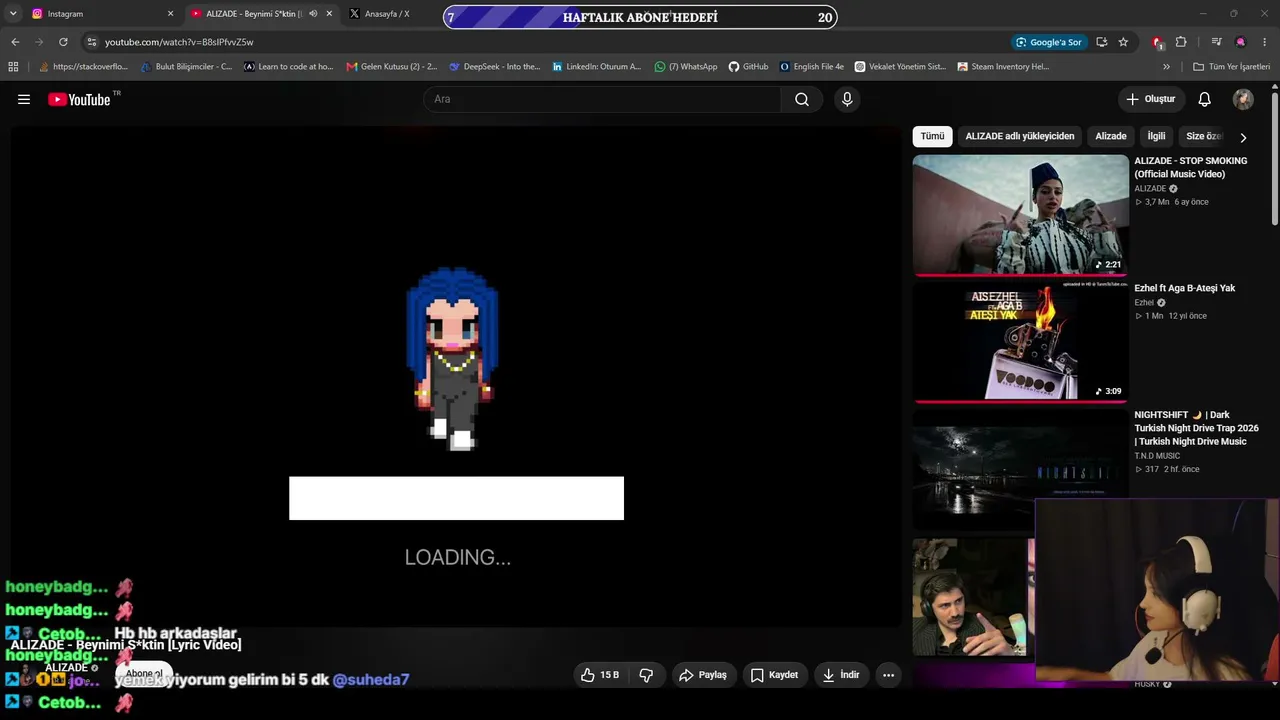Open the T.N.D MUSIC channel link
Screen dimensions: 1280x720
[1157, 456]
